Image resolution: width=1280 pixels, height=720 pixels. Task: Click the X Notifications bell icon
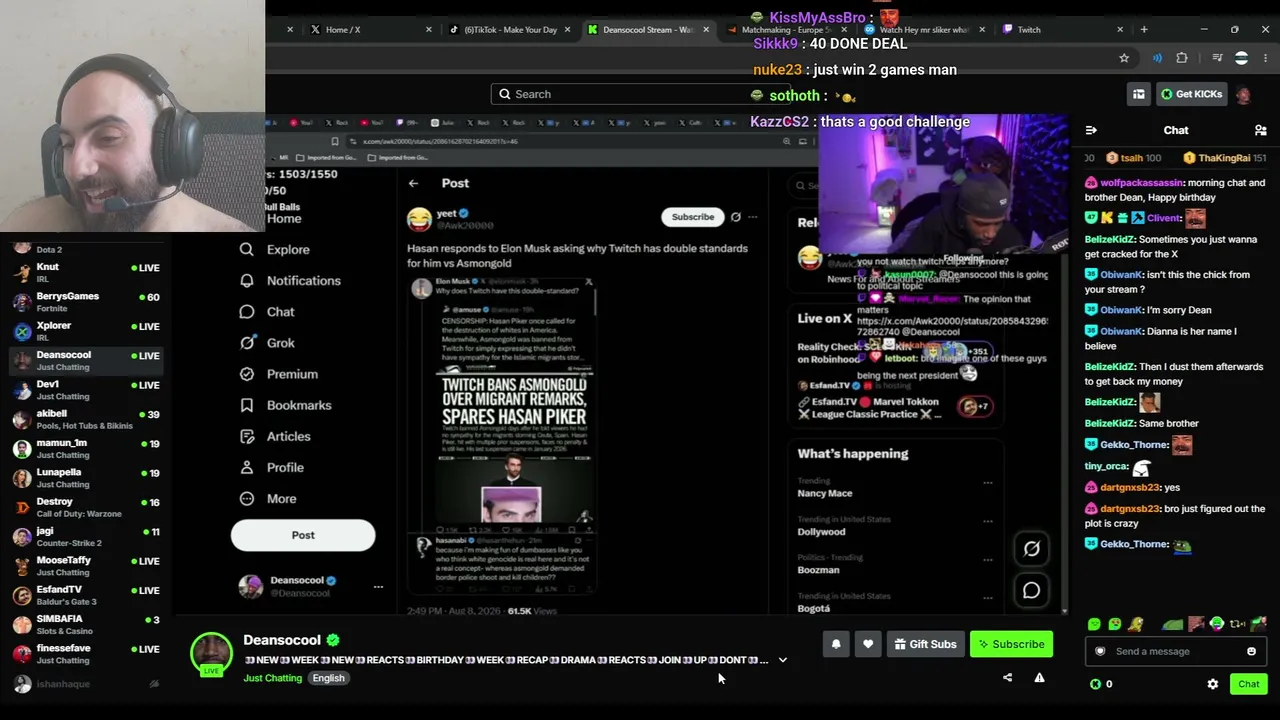tap(247, 281)
